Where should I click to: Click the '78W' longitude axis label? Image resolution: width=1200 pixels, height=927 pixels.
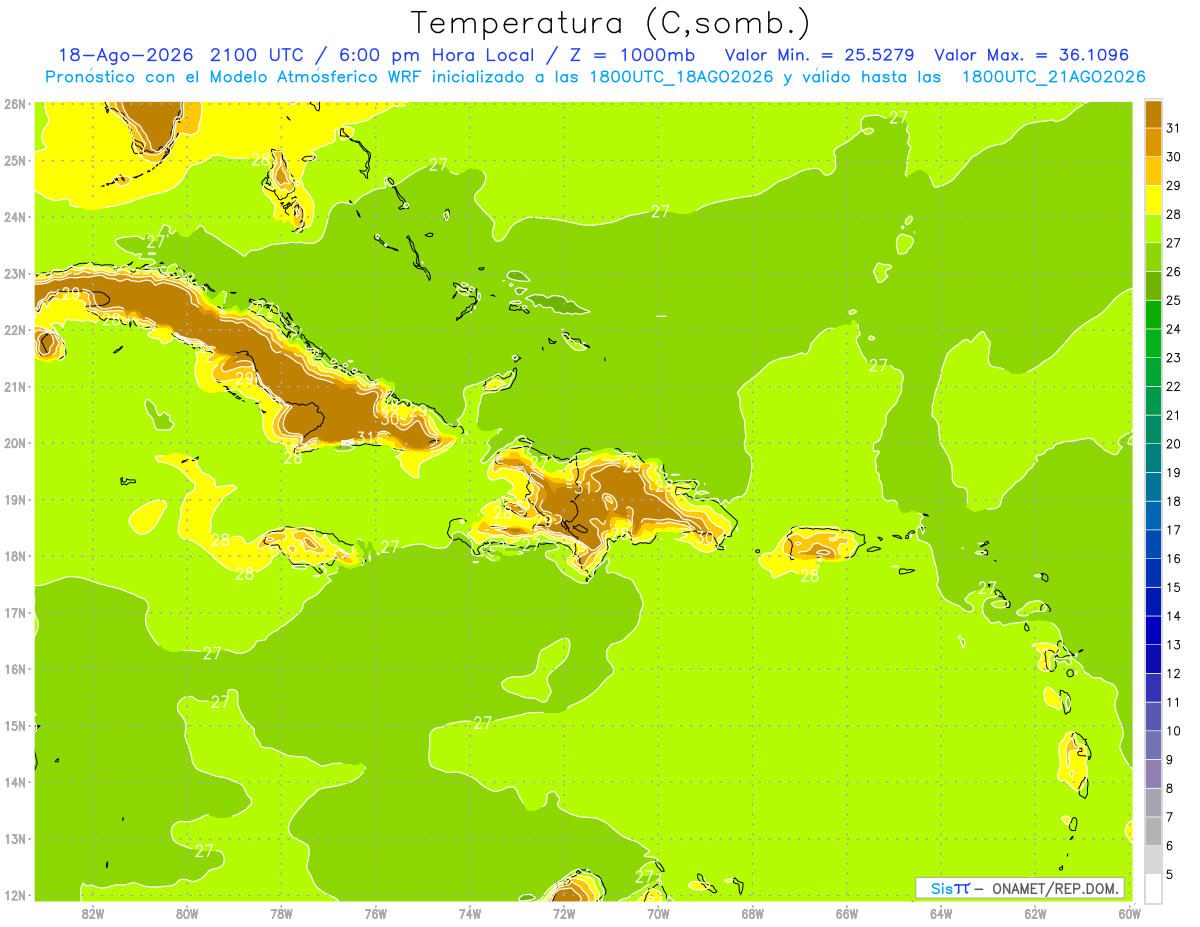pos(281,914)
